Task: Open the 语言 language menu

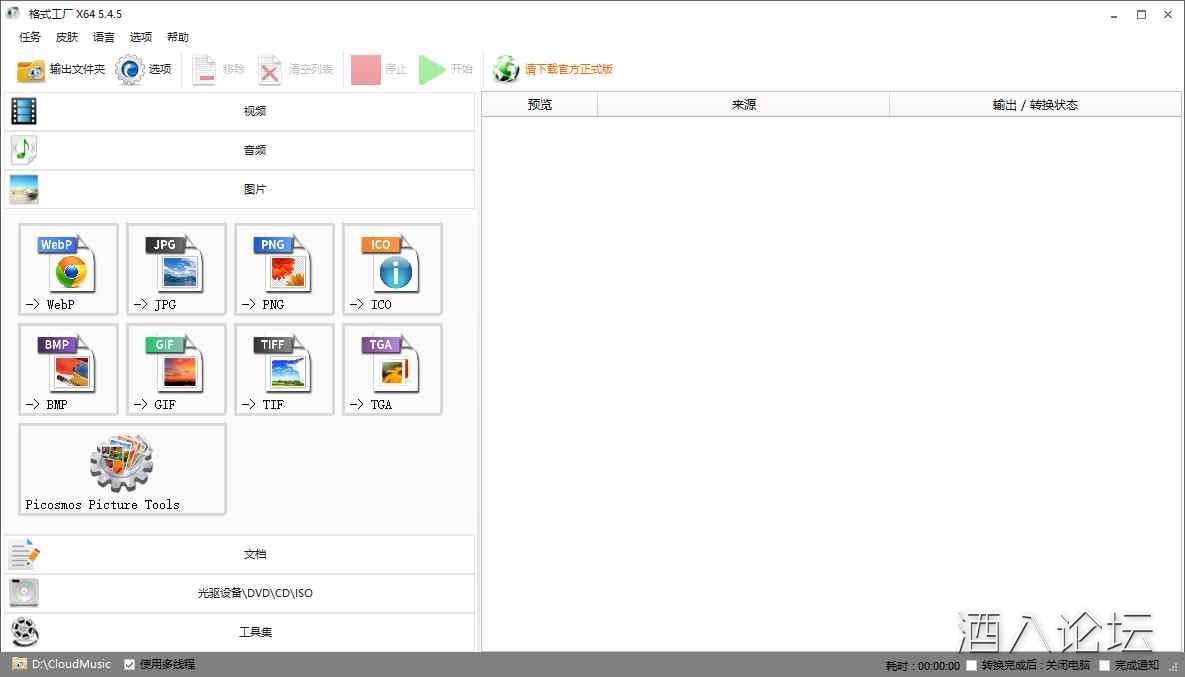Action: (103, 37)
